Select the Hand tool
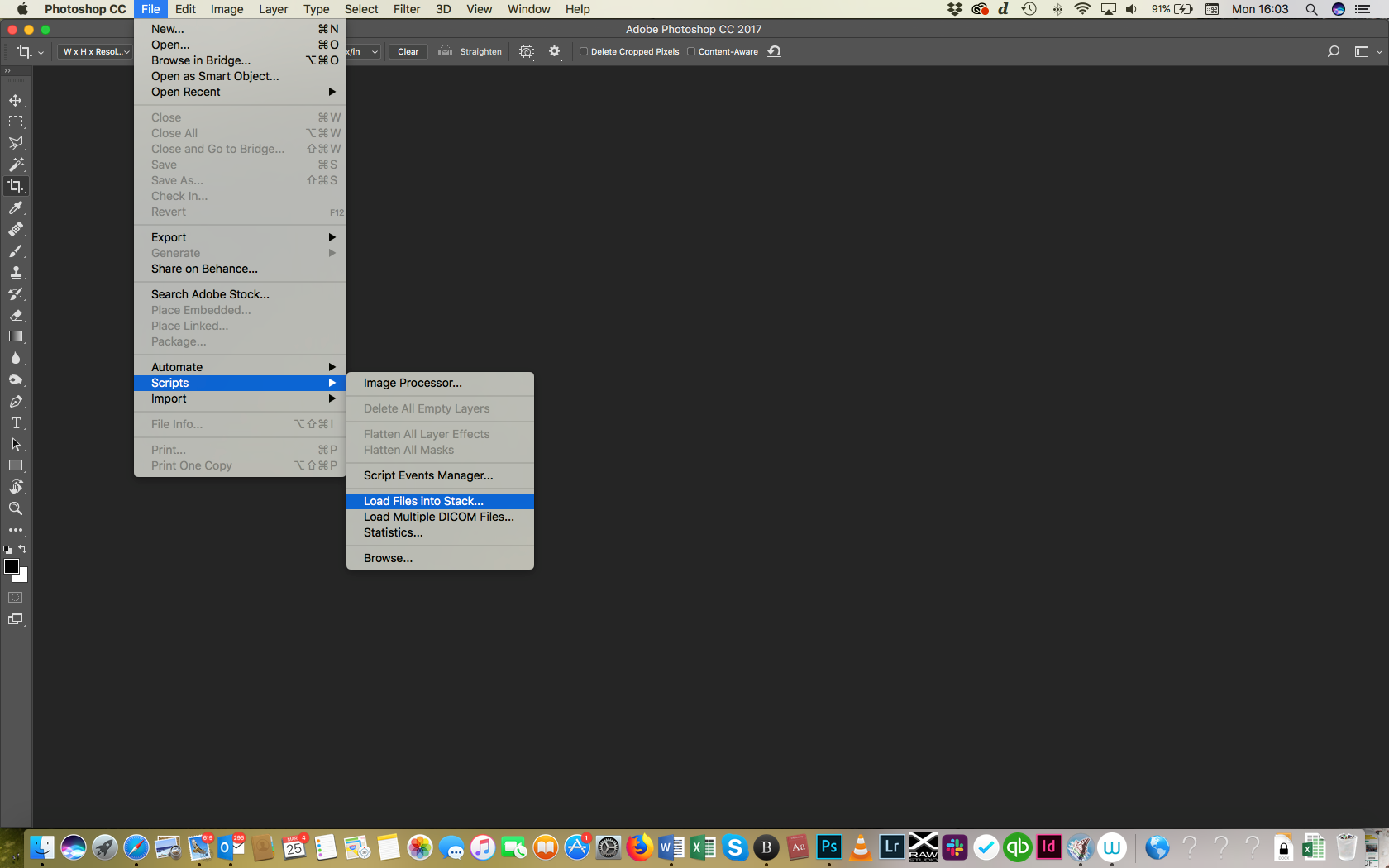Viewport: 1389px width, 868px height. point(16,487)
